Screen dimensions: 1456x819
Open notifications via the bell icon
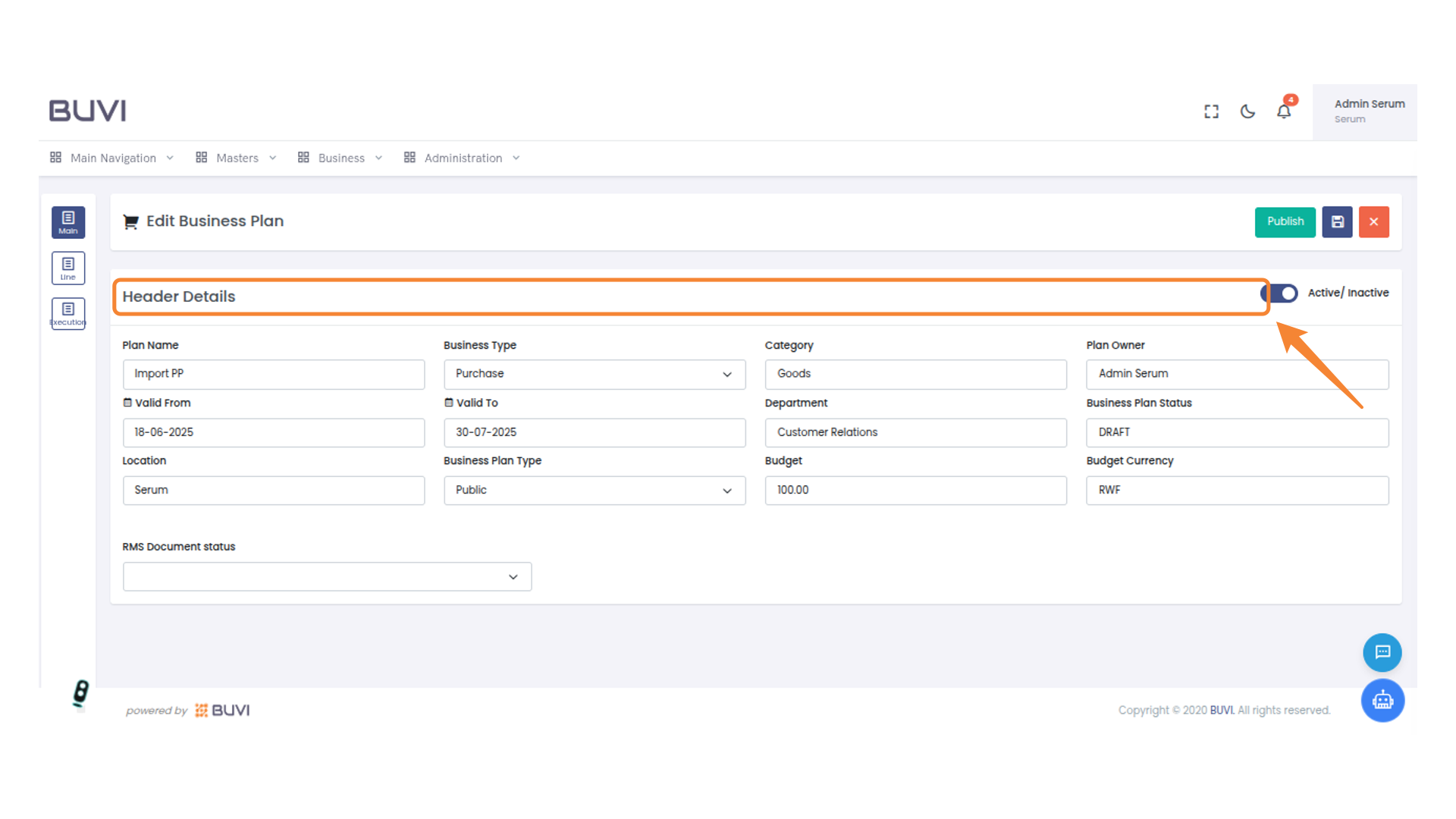pos(1285,111)
